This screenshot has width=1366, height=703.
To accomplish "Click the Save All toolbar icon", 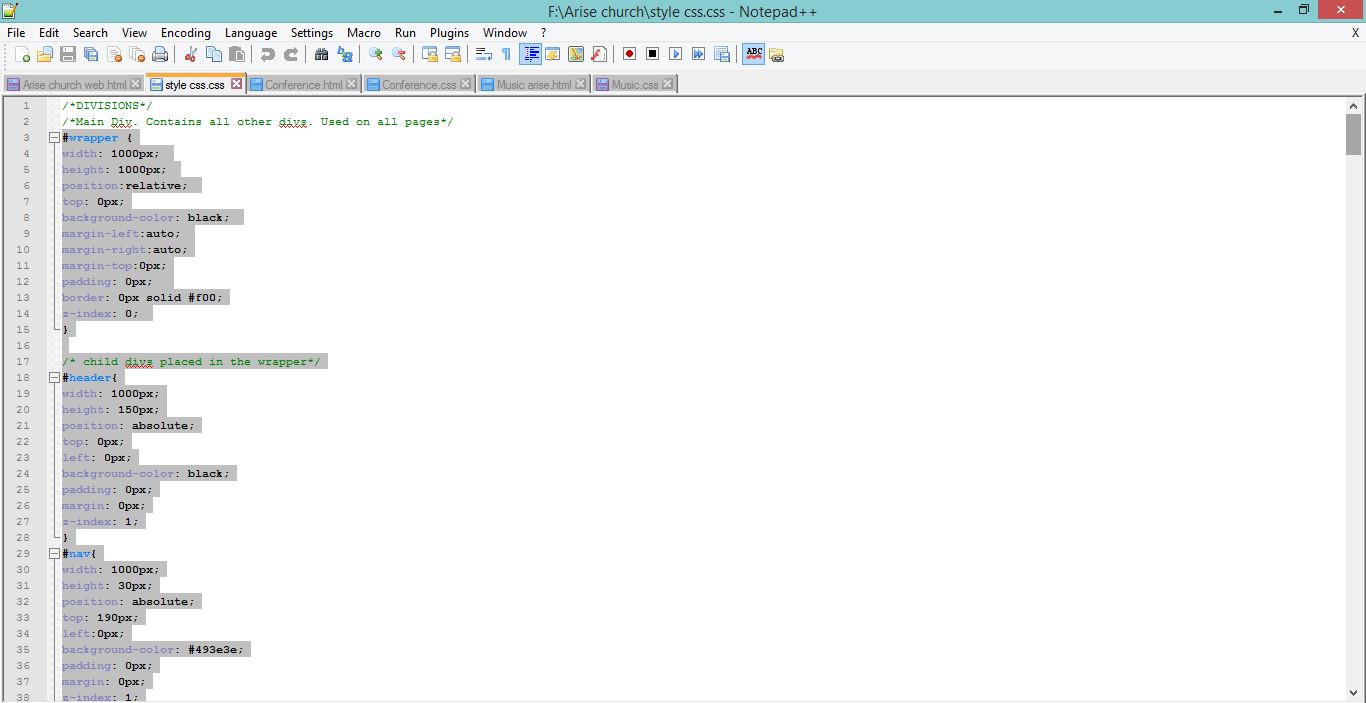I will click(91, 54).
